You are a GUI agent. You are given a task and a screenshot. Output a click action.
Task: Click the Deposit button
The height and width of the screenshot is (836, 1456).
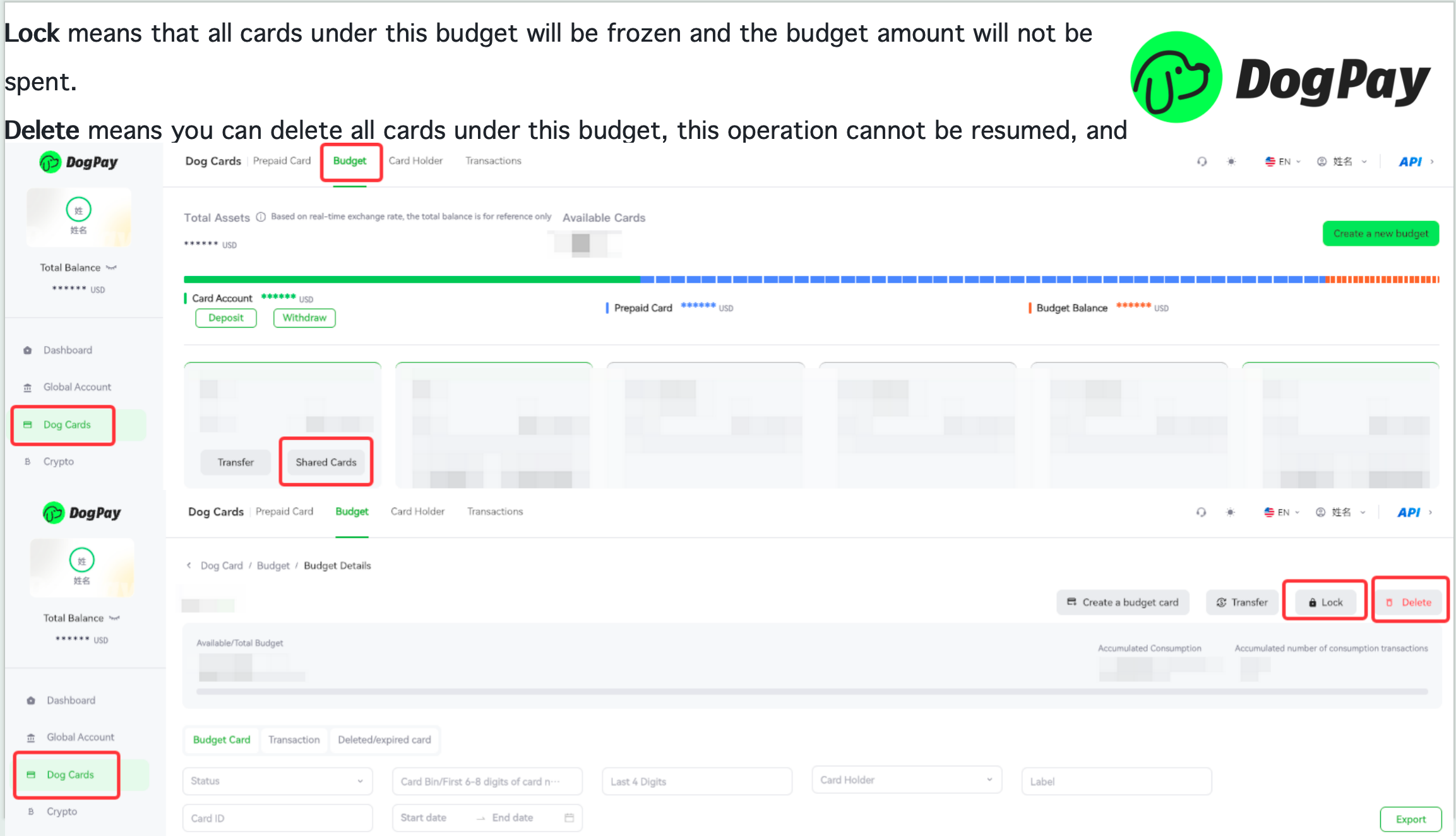pyautogui.click(x=226, y=318)
